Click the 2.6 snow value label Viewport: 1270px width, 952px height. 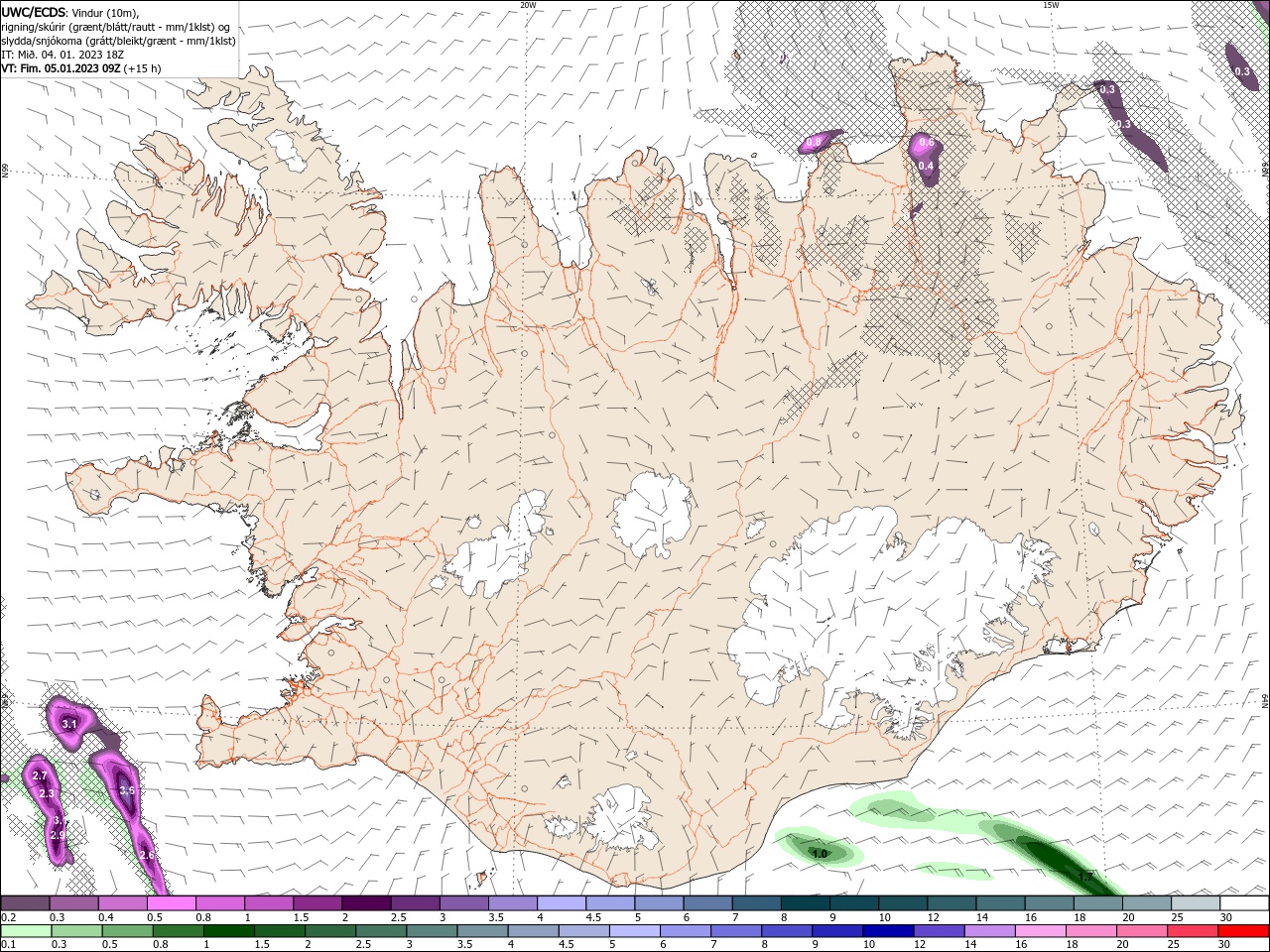[x=147, y=855]
